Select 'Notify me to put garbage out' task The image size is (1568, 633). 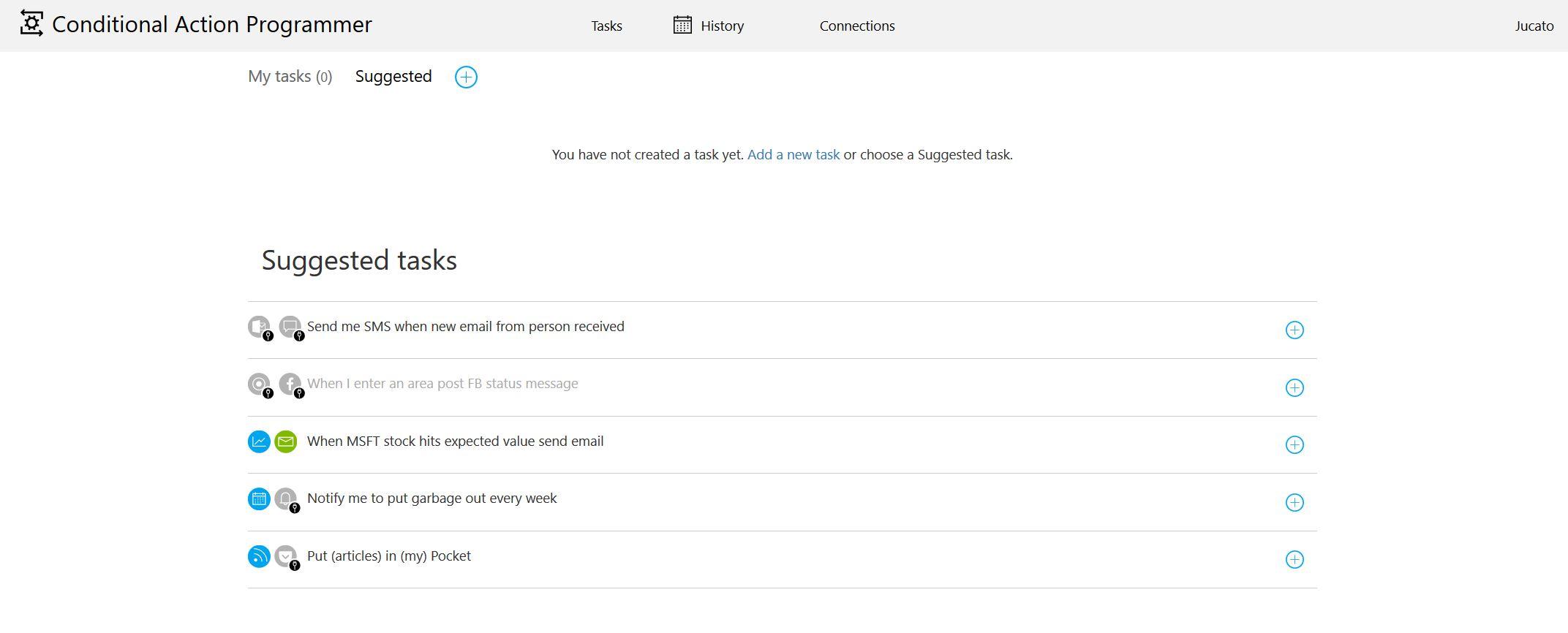[x=431, y=499]
